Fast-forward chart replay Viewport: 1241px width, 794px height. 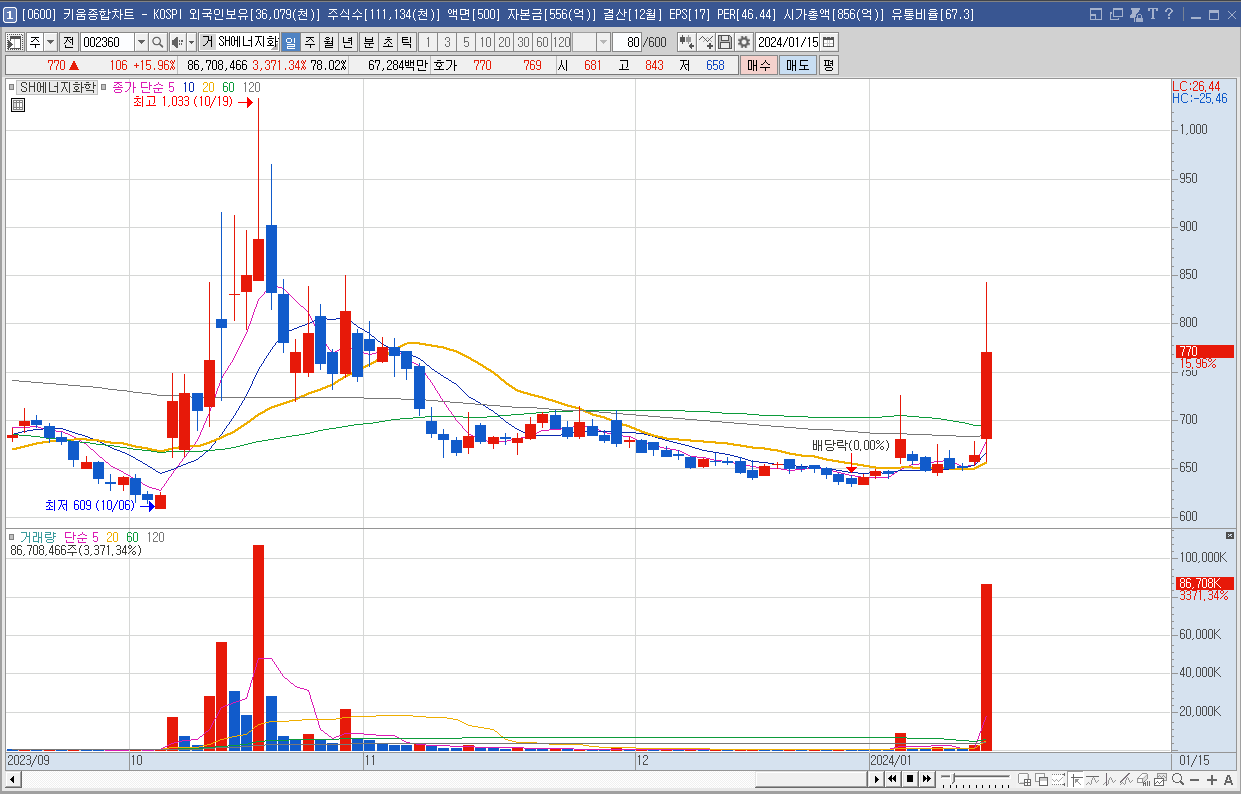point(926,779)
